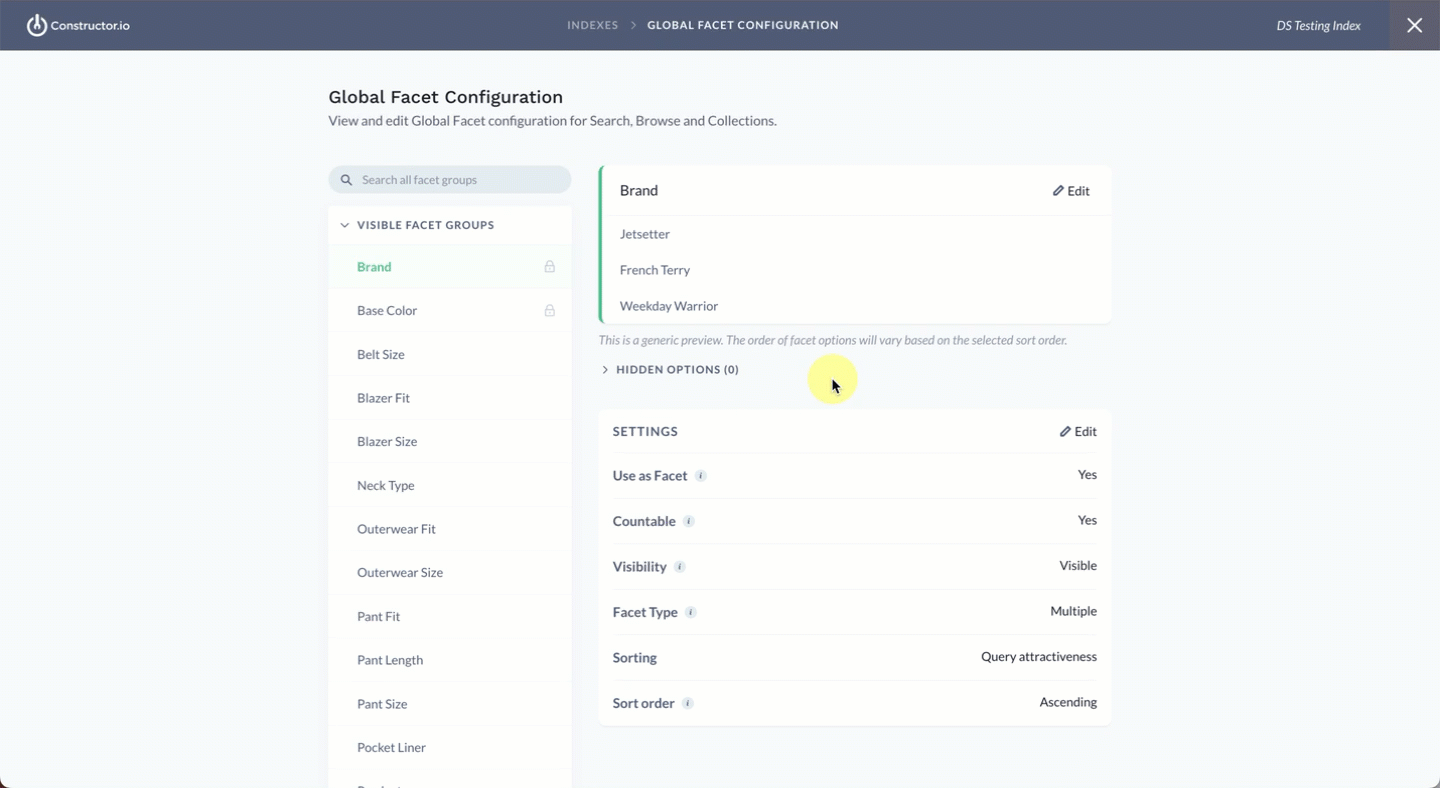Select the Outerwear Fit facet group
The image size is (1440, 788).
(450, 529)
